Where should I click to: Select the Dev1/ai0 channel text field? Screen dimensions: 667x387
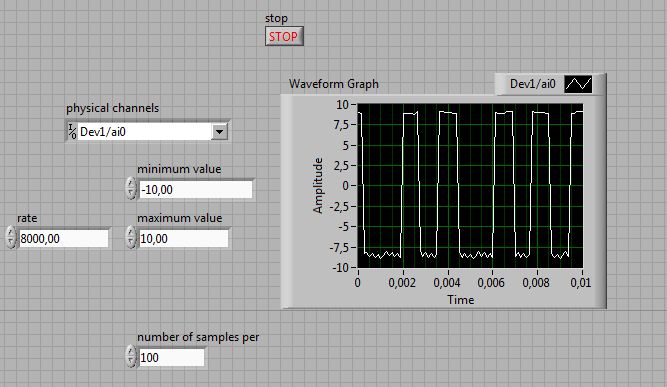coord(145,132)
